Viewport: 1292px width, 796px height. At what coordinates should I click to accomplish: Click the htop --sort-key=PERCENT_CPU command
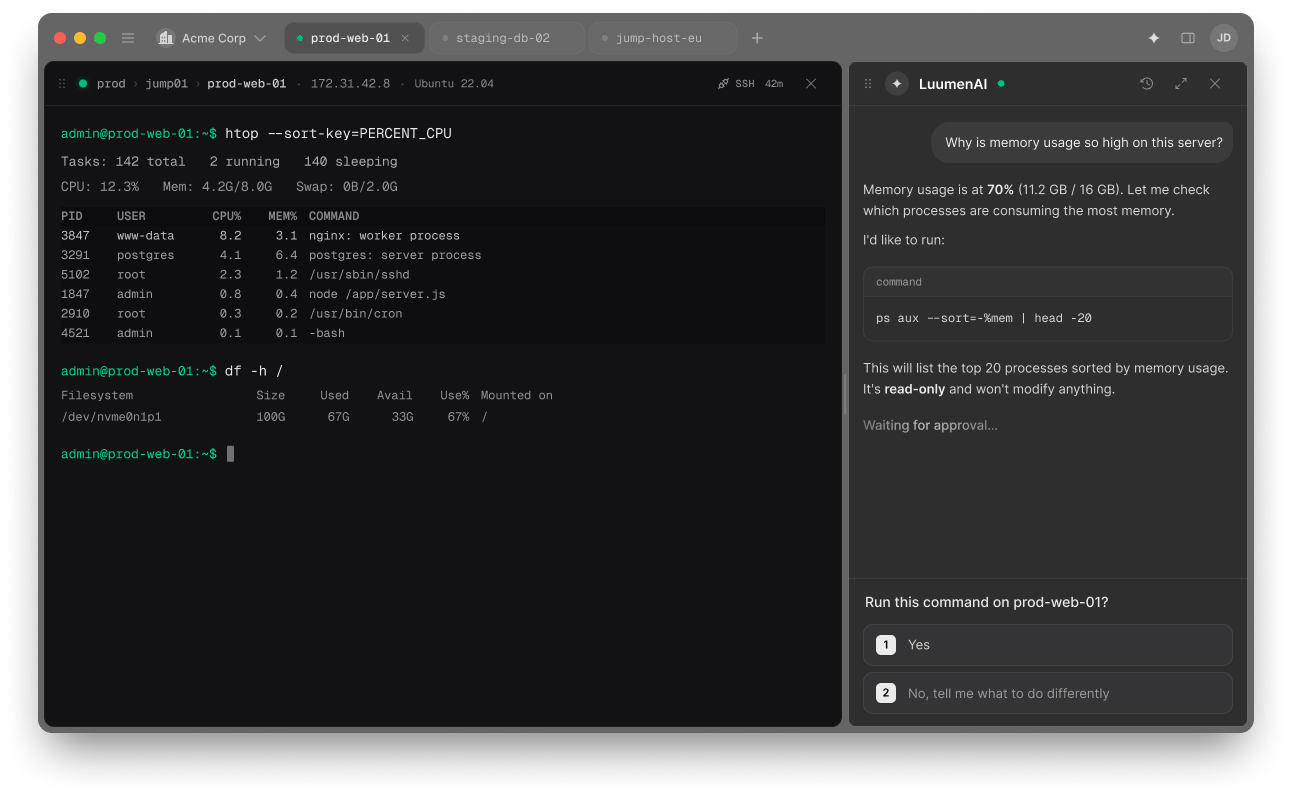click(338, 133)
